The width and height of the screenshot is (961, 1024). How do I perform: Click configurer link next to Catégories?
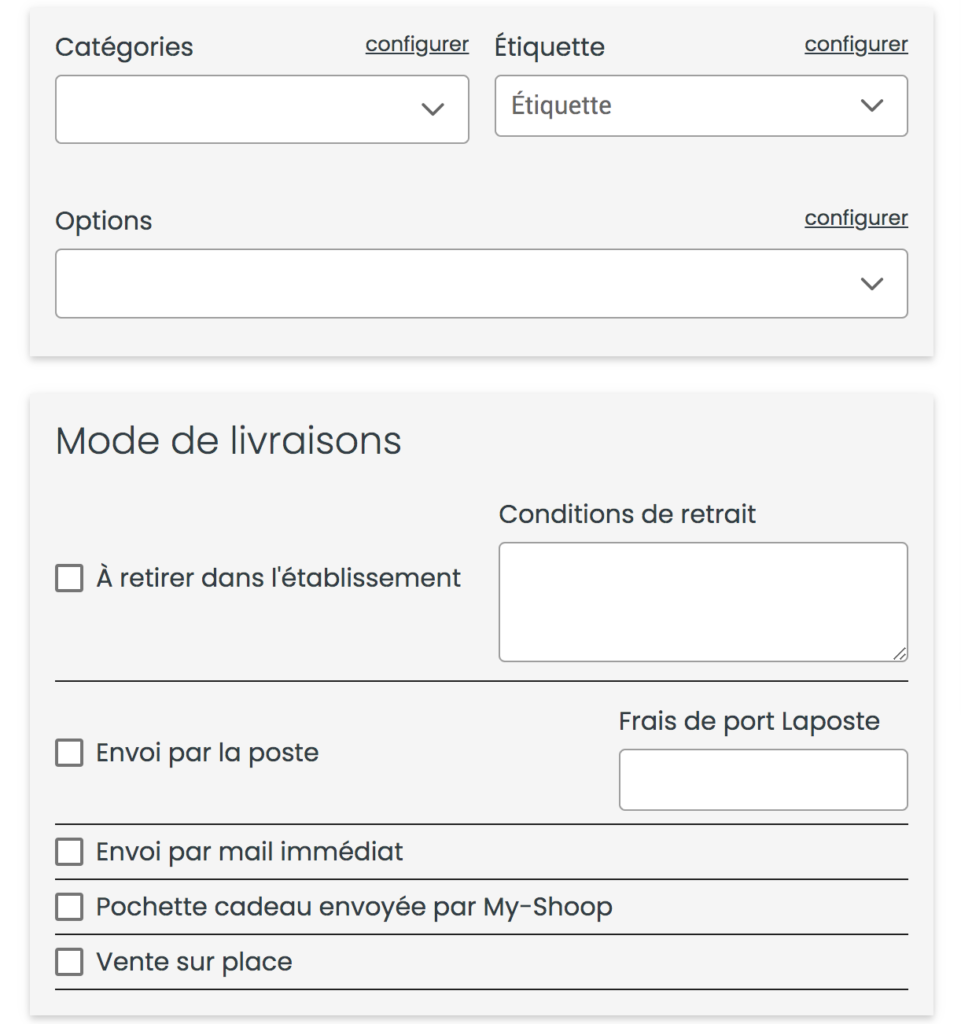417,44
